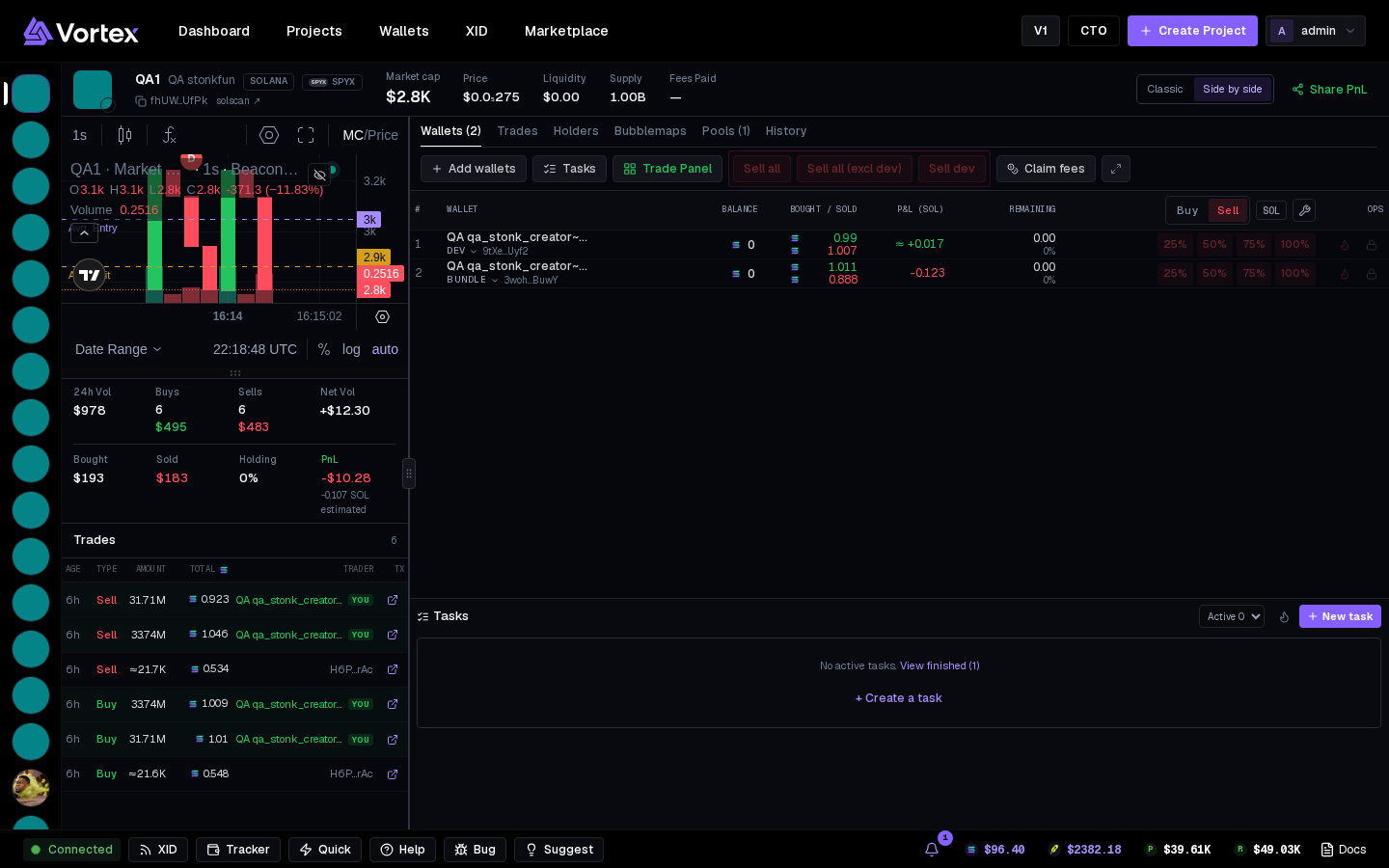1389x868 pixels.
Task: Open transaction link for 0.923 Sell trade
Action: (x=393, y=600)
